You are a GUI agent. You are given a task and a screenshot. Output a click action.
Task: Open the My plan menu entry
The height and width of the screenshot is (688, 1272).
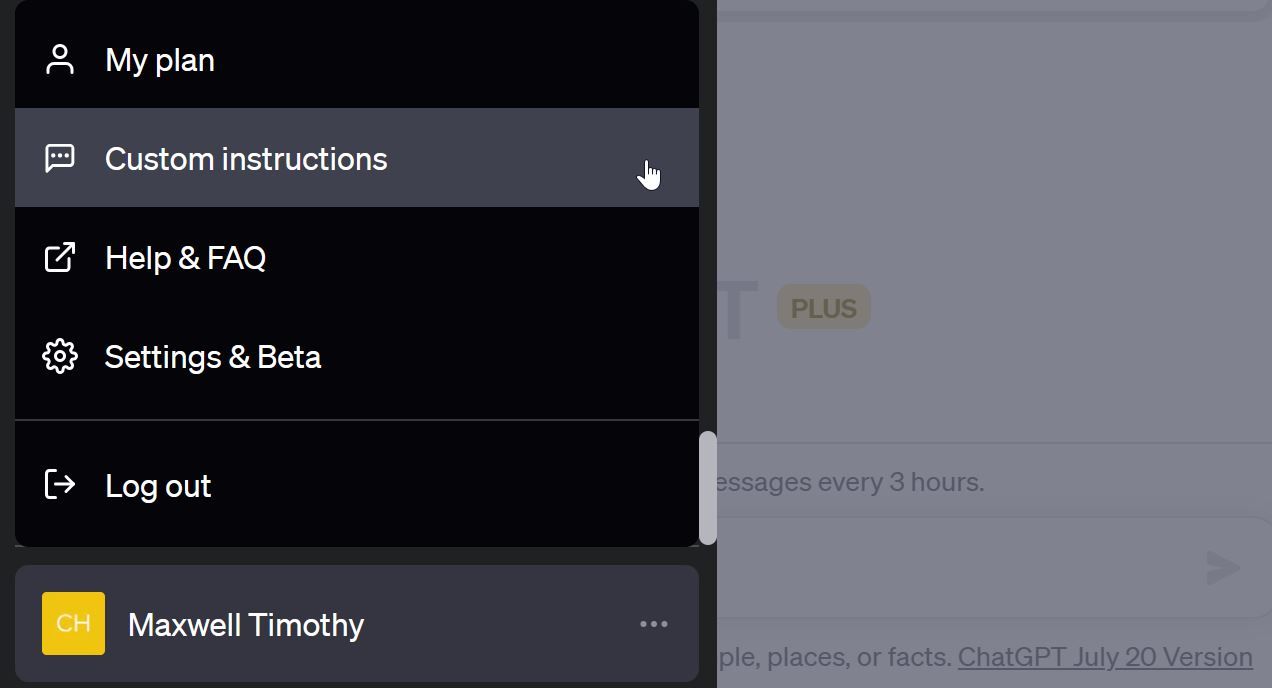tap(159, 59)
